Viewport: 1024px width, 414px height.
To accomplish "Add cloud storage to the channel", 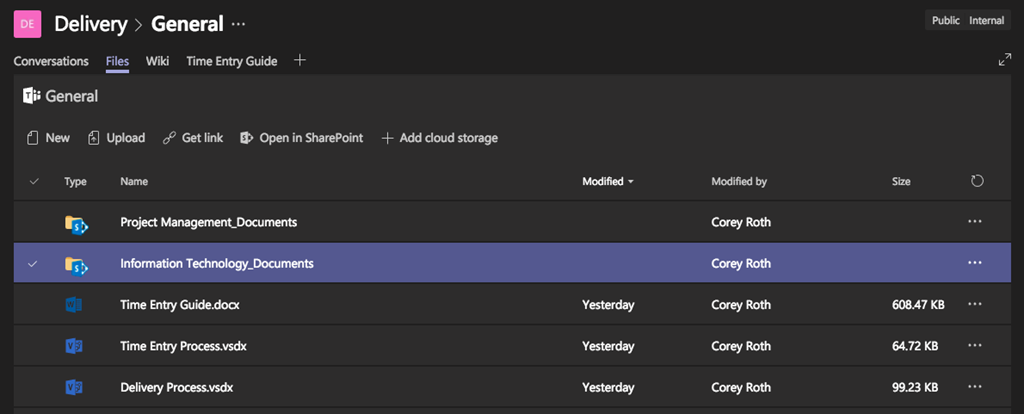I will (x=440, y=138).
